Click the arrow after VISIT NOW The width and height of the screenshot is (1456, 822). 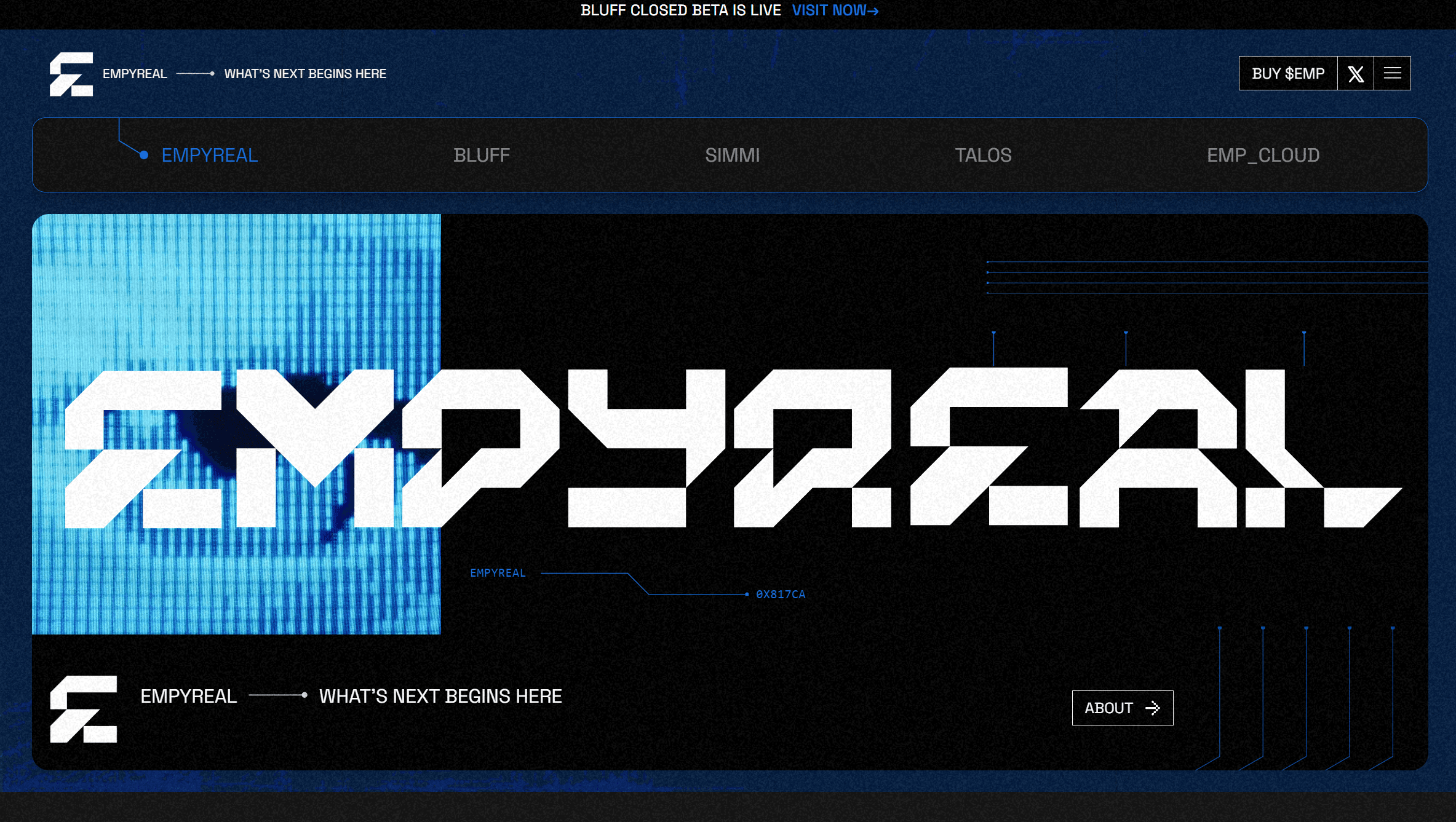(873, 10)
